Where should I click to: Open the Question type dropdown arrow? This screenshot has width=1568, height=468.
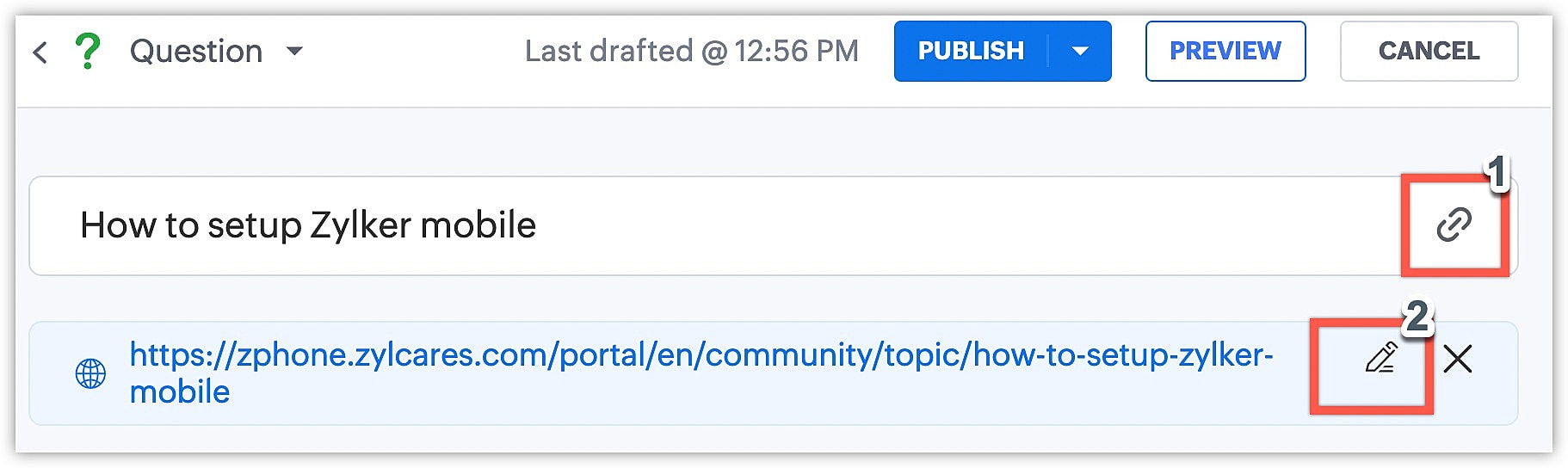[x=294, y=52]
